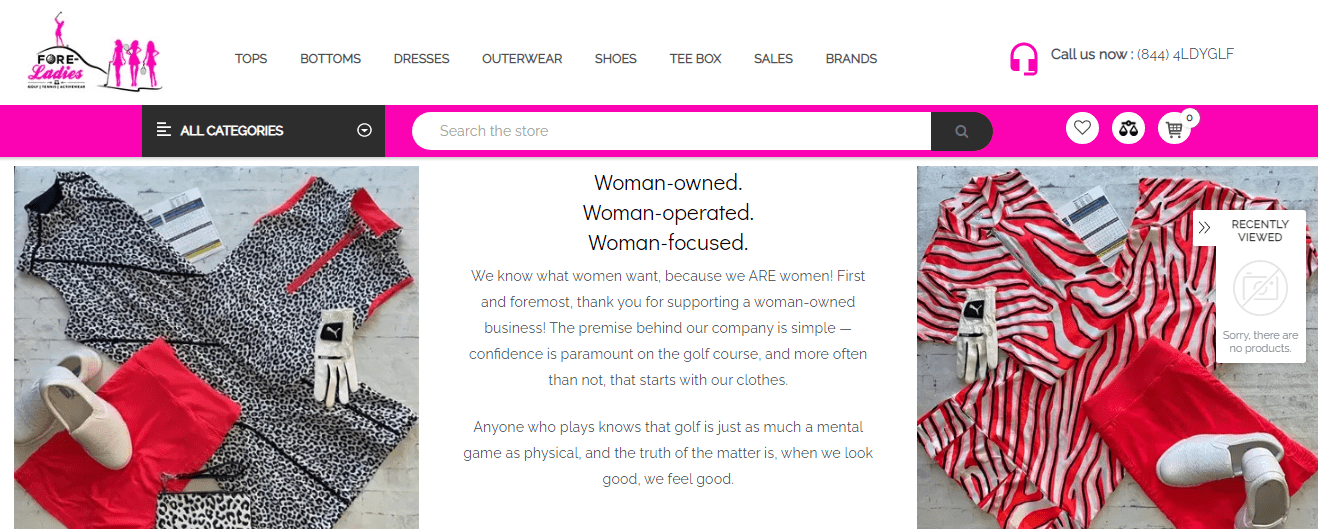This screenshot has width=1318, height=529.
Task: Click the pink headset call icon
Action: (x=1023, y=58)
